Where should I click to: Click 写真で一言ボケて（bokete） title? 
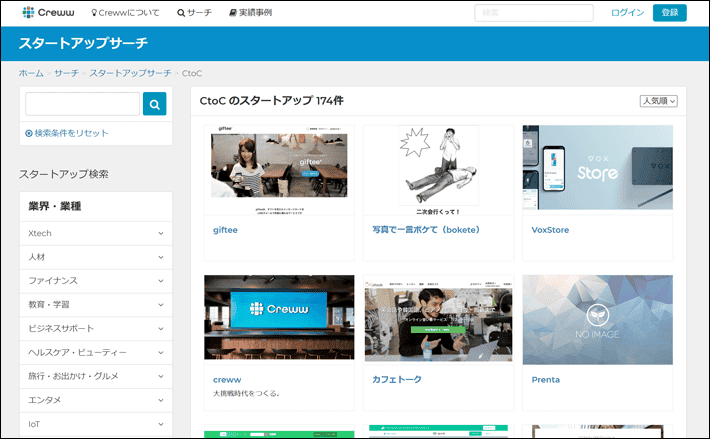coord(426,230)
